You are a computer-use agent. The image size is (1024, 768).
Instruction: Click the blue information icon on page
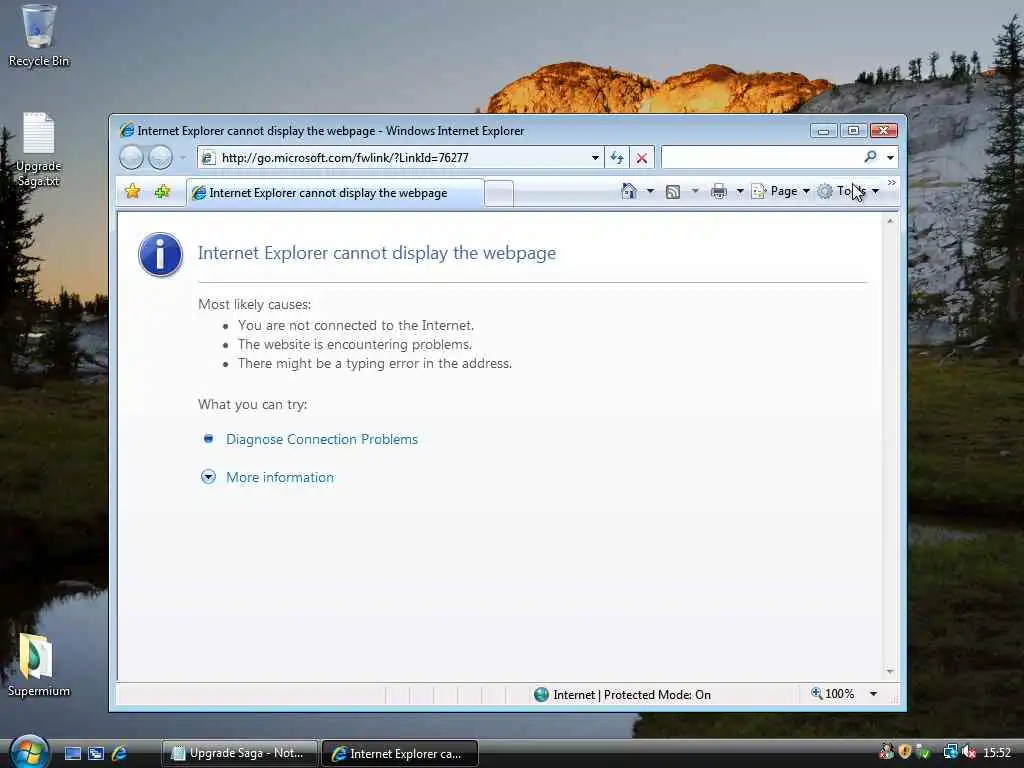pos(161,255)
